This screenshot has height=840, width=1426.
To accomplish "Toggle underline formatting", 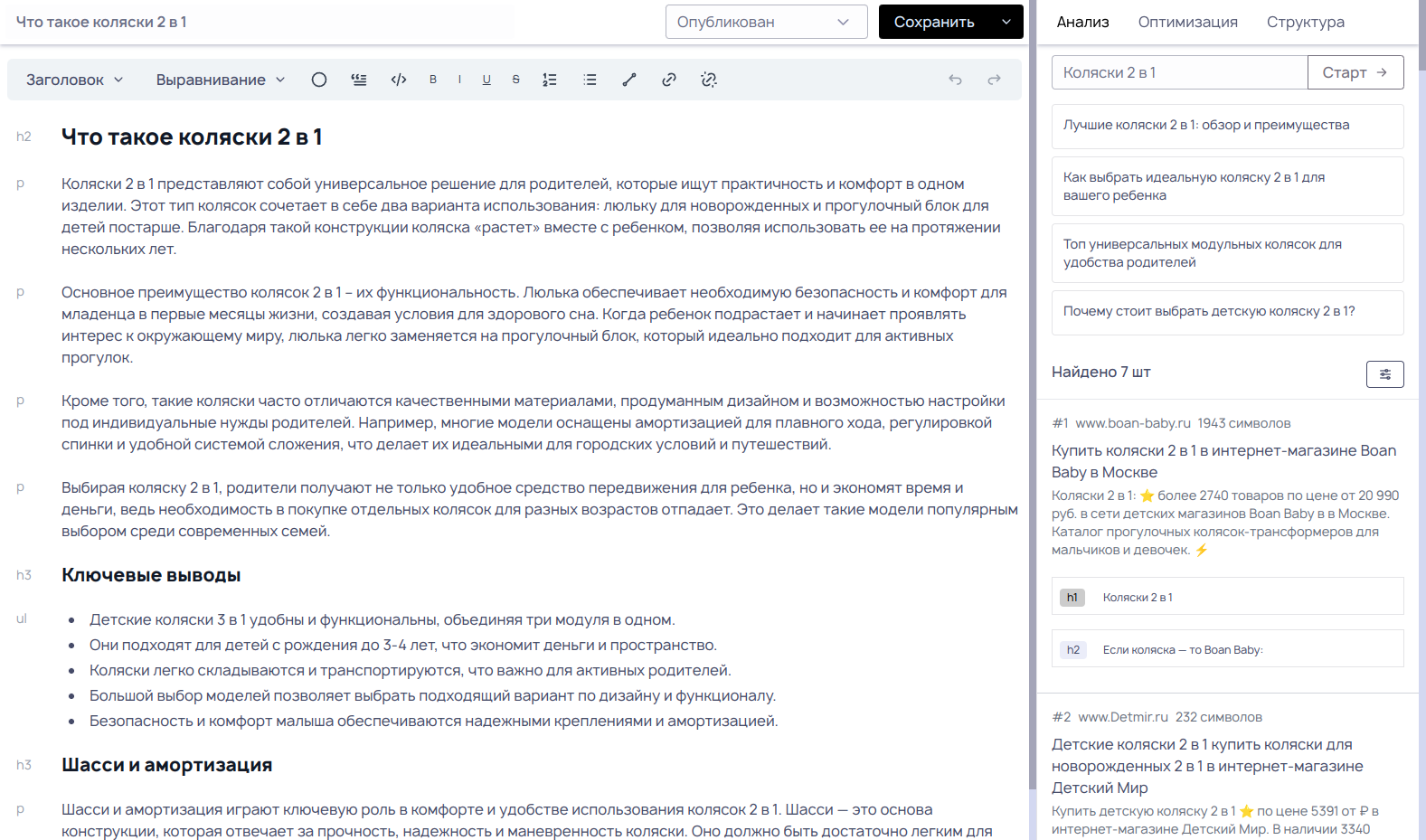I will (x=486, y=80).
